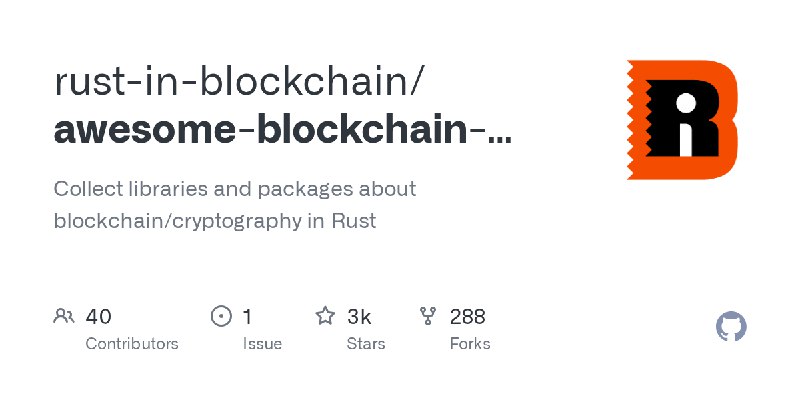Image resolution: width=800 pixels, height=400 pixels.
Task: Click the issue circle-dot icon
Action: pyautogui.click(x=221, y=317)
